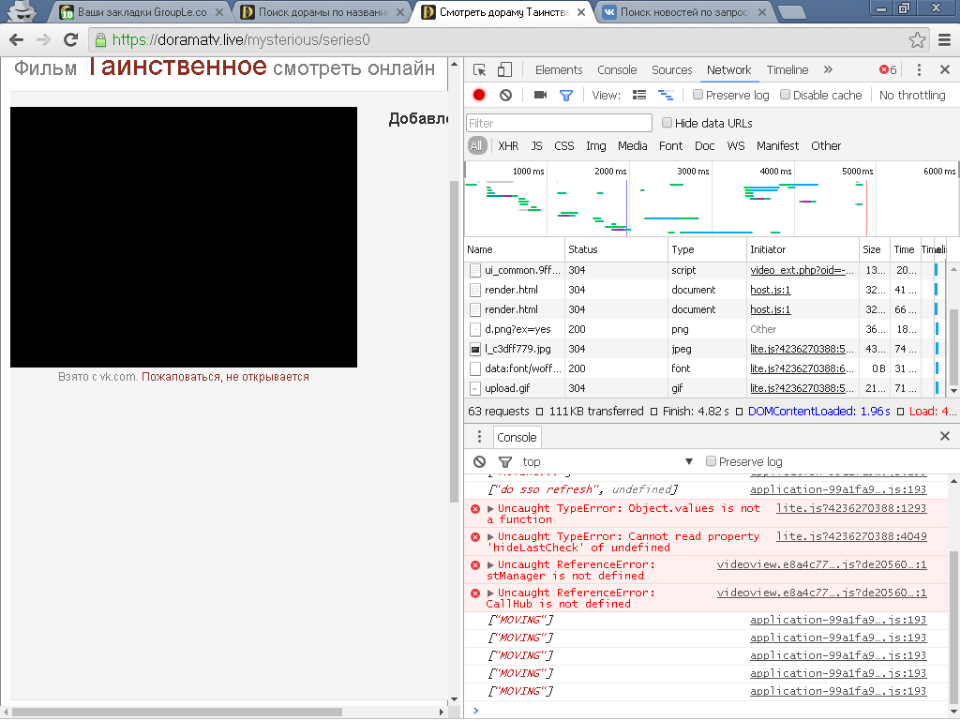This screenshot has height=720, width=960.
Task: Clear the network log icon
Action: 506,95
